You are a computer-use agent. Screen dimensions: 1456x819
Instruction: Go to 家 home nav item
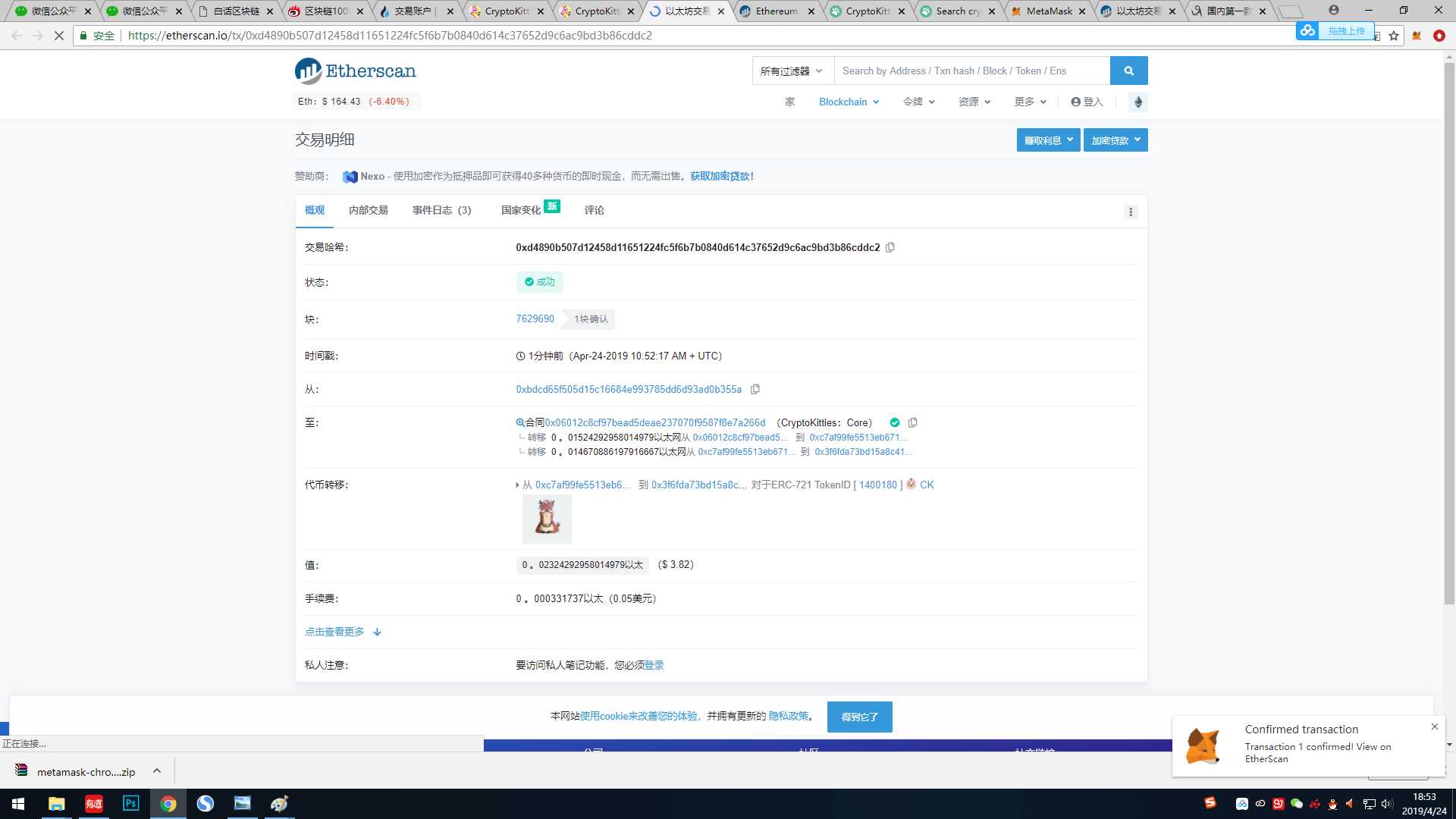(x=790, y=102)
